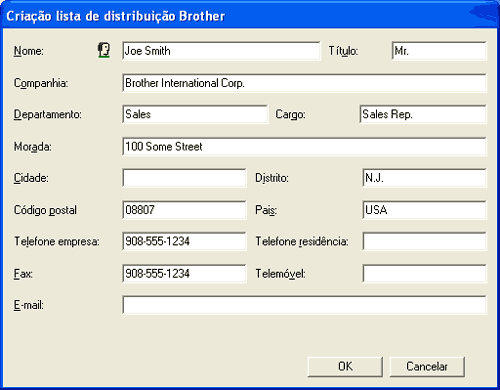Click the Departamento: label
The height and width of the screenshot is (390, 500).
(x=47, y=114)
